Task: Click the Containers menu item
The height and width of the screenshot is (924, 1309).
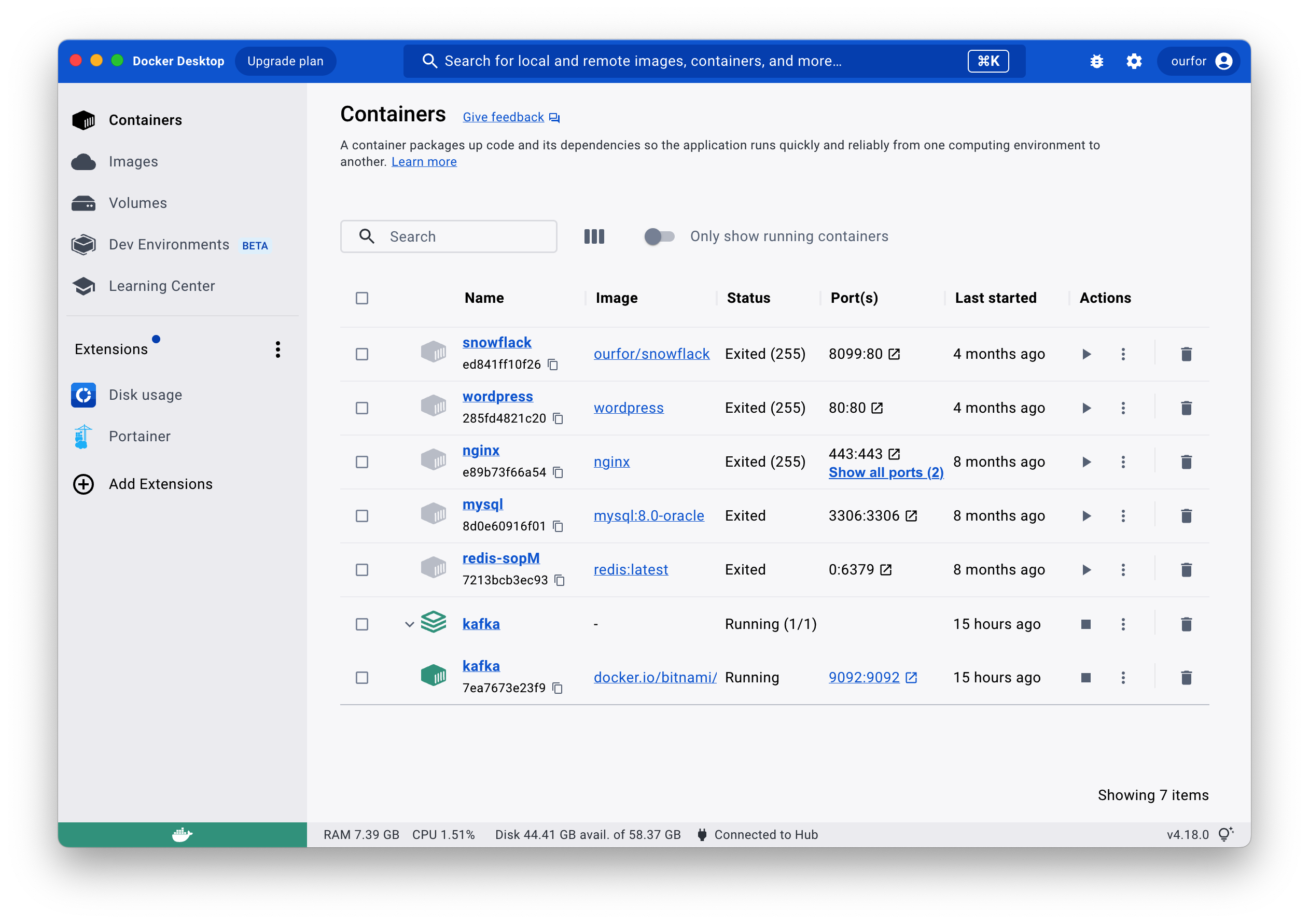Action: [145, 119]
